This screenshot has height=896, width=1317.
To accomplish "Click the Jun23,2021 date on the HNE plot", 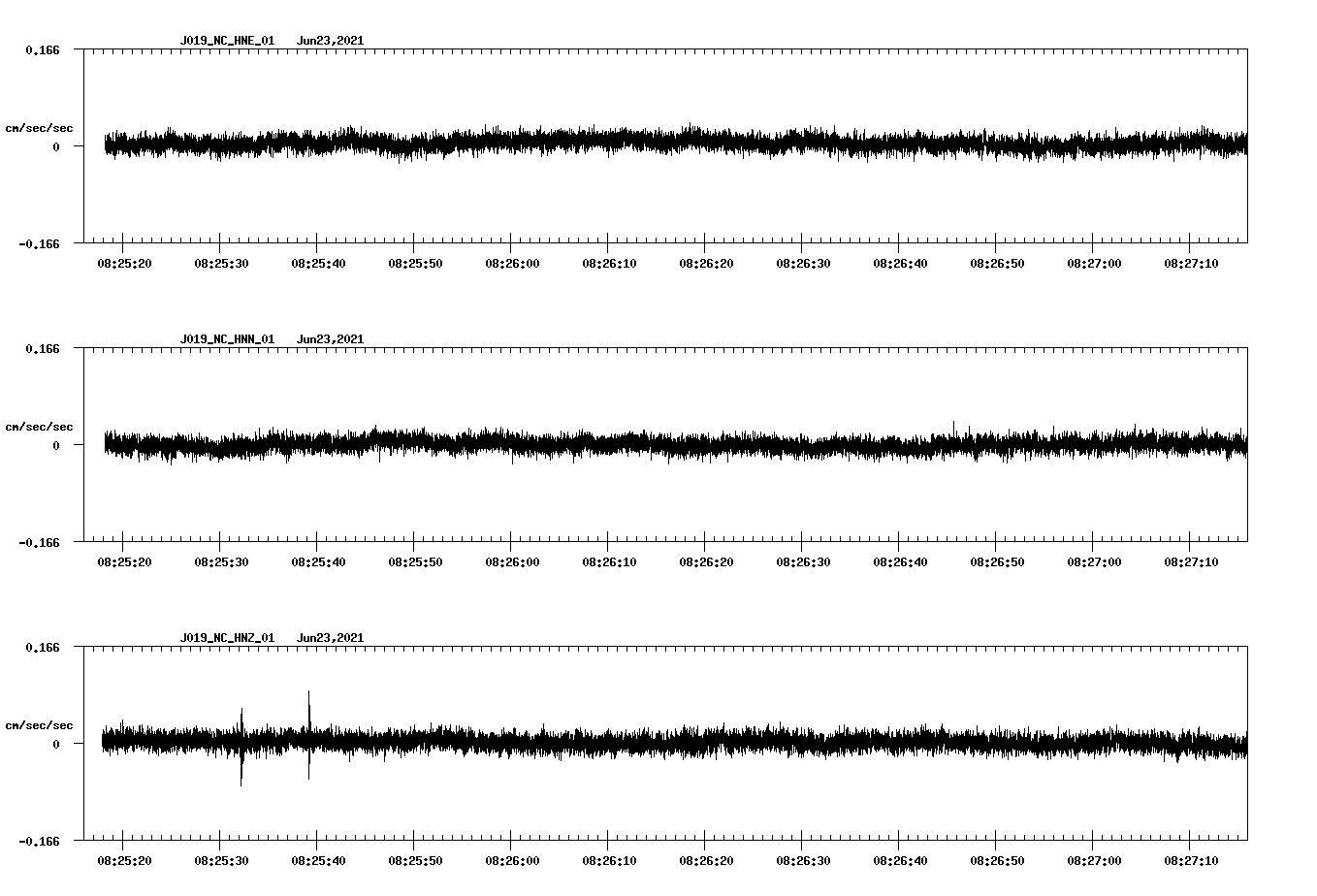I will click(x=330, y=41).
